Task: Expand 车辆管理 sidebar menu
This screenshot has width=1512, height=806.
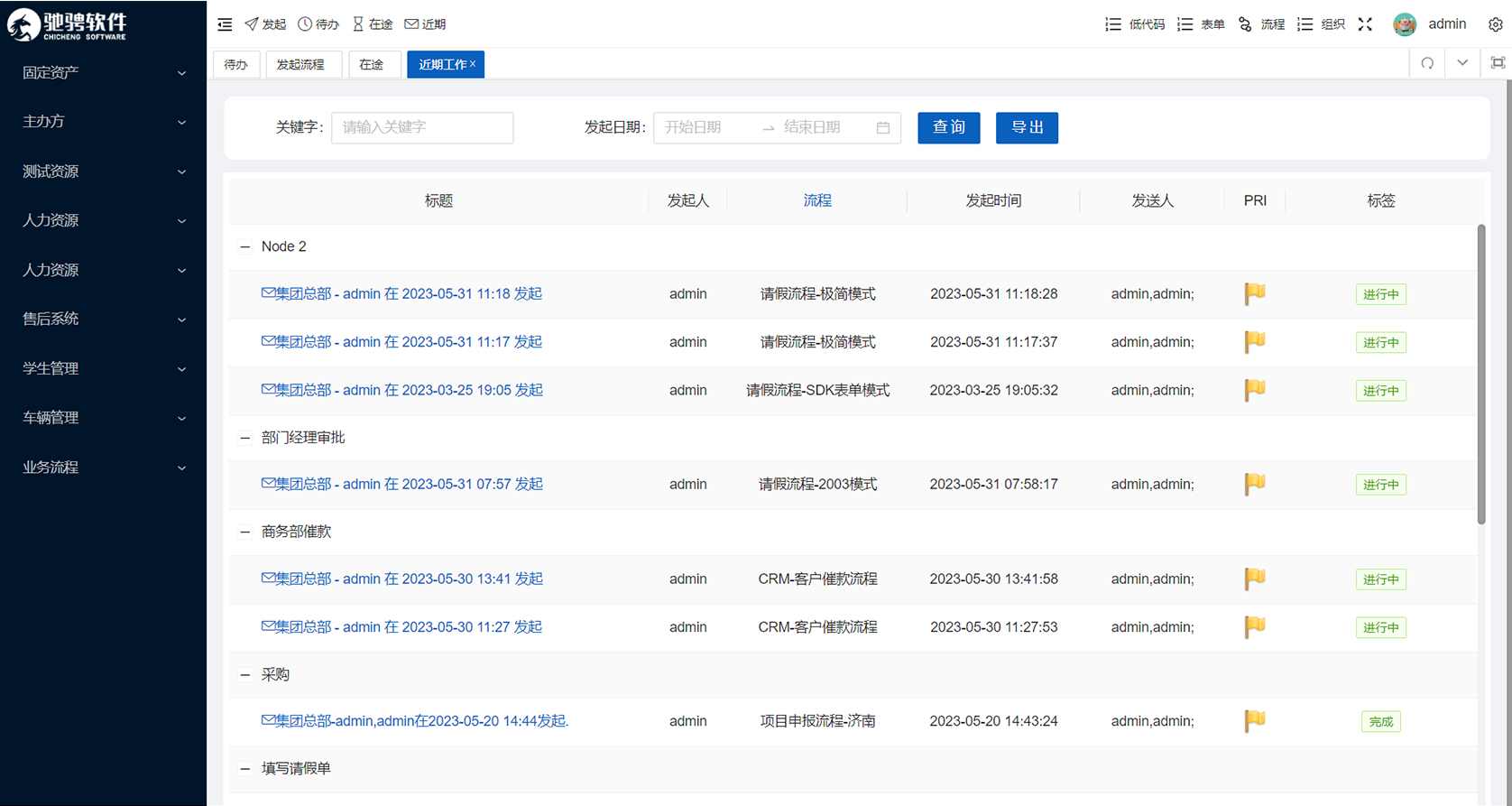Action: pyautogui.click(x=104, y=418)
